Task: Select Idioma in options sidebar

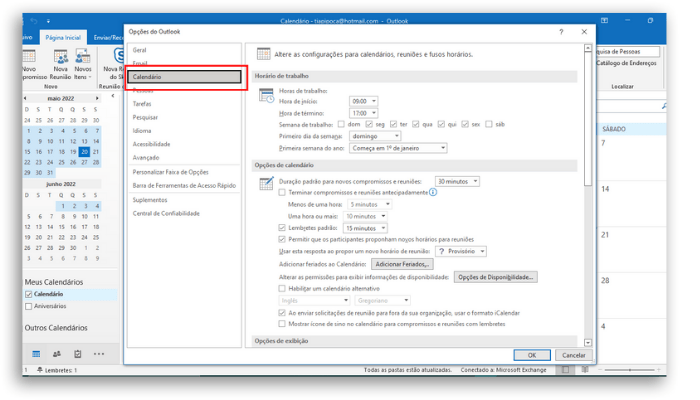Action: (x=142, y=131)
